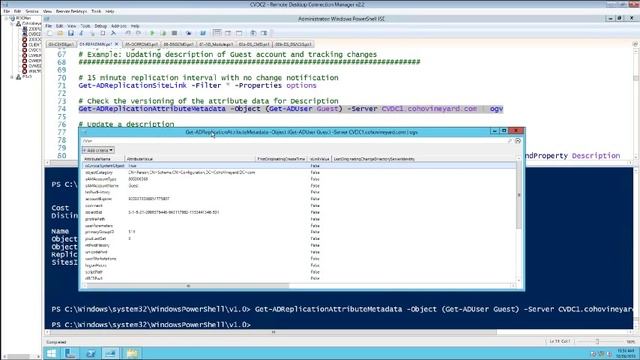Click the Cut scissors icon in ISE toolbar
Screen dimensions: 640x360
click(x=81, y=33)
